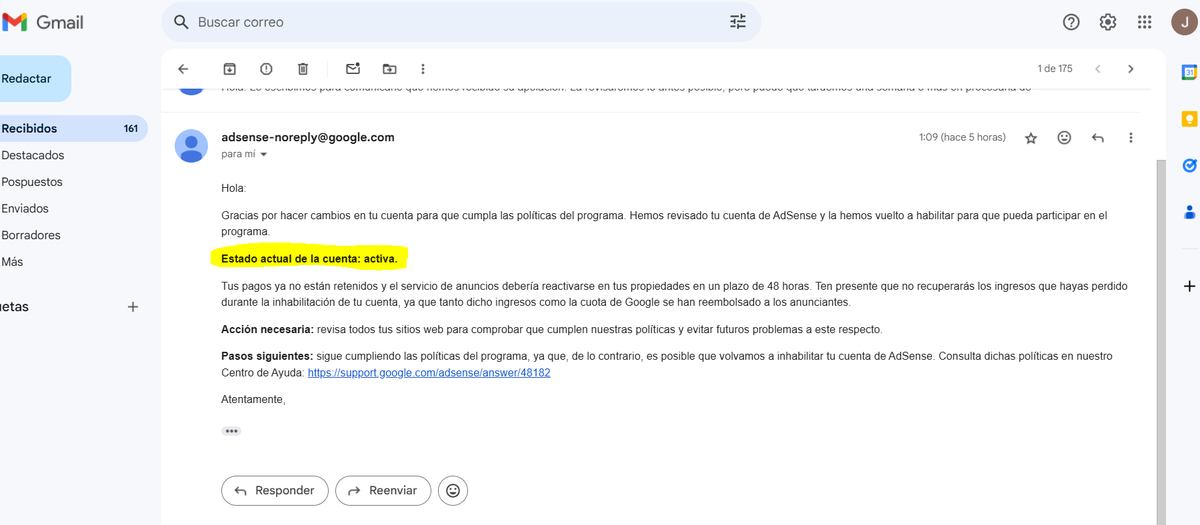Click the Reenviar button
The width and height of the screenshot is (1200, 525).
(383, 490)
